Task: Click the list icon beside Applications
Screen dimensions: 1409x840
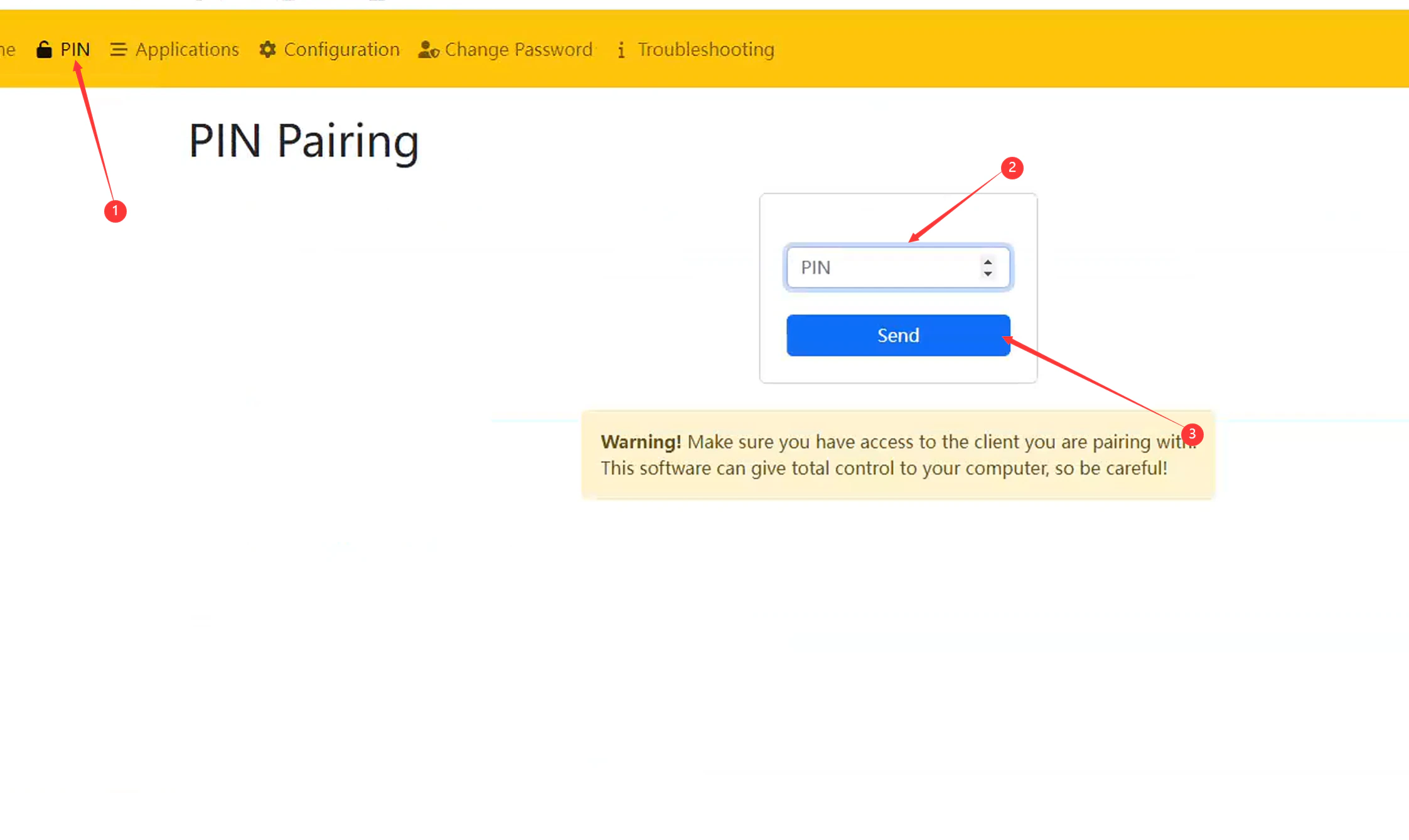Action: 118,49
